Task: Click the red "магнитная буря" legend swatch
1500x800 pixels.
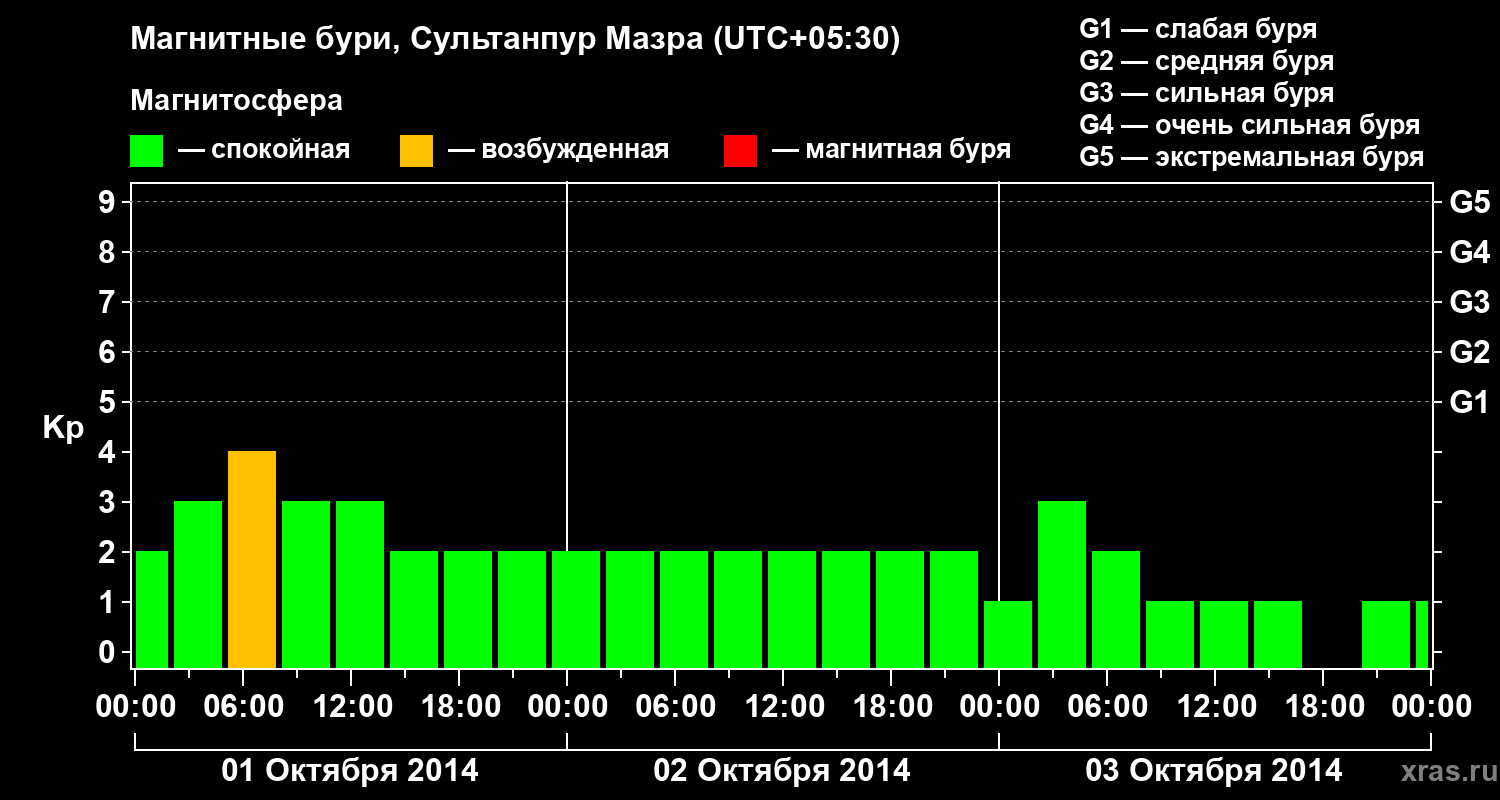Action: (x=740, y=151)
